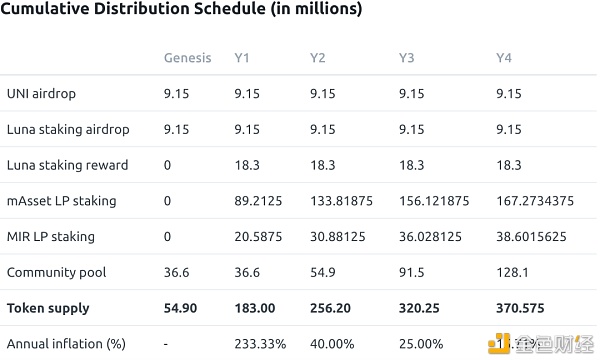The height and width of the screenshot is (360, 600).
Task: Click the 128.1 Community pool value
Action: [512, 272]
